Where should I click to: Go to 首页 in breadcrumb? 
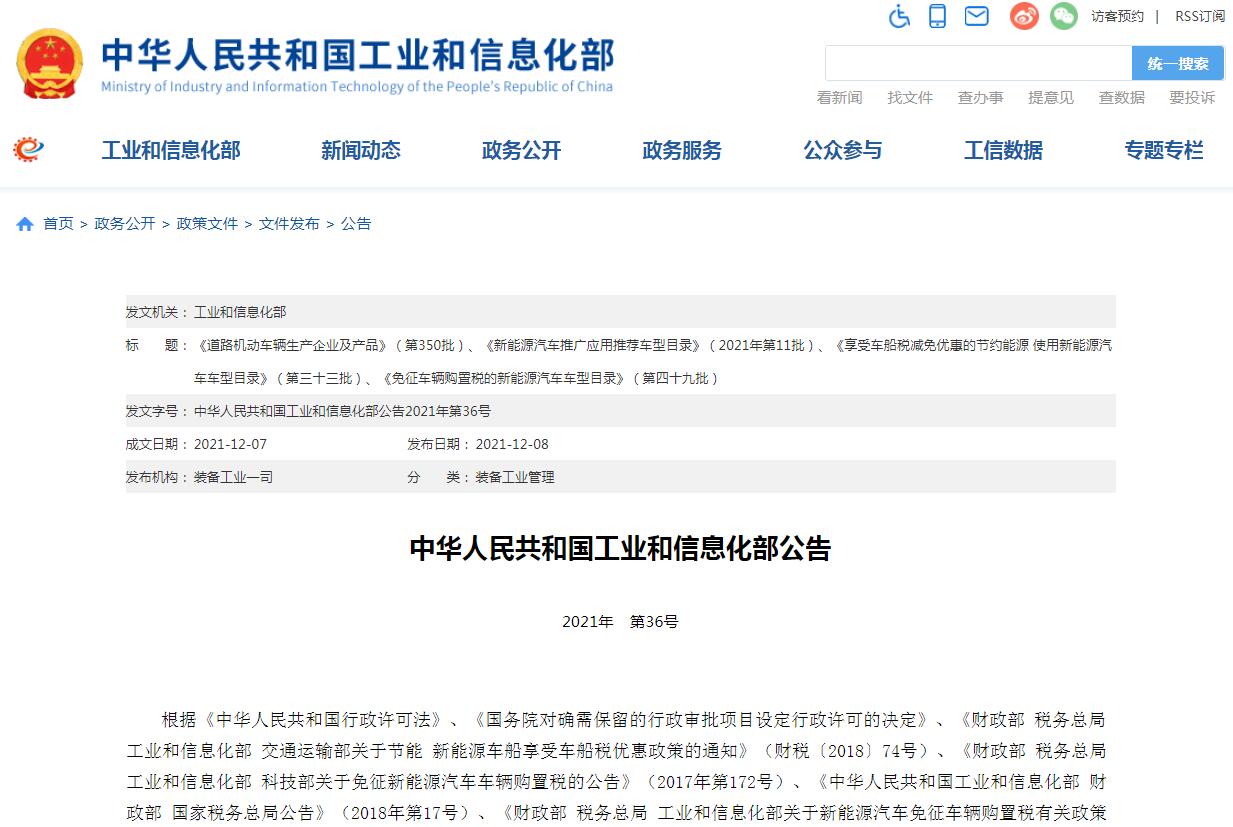(58, 224)
